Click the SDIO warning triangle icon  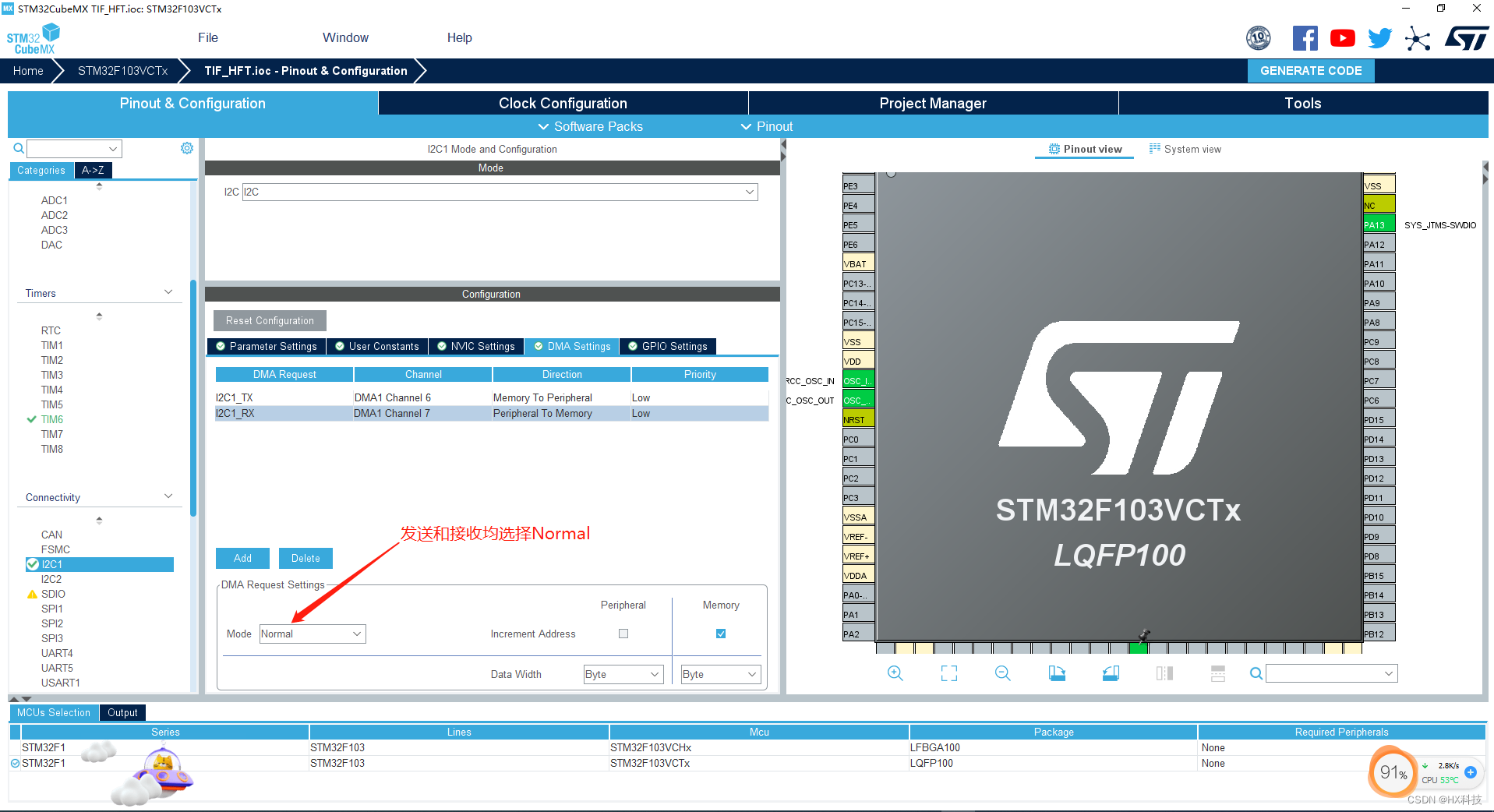point(32,594)
